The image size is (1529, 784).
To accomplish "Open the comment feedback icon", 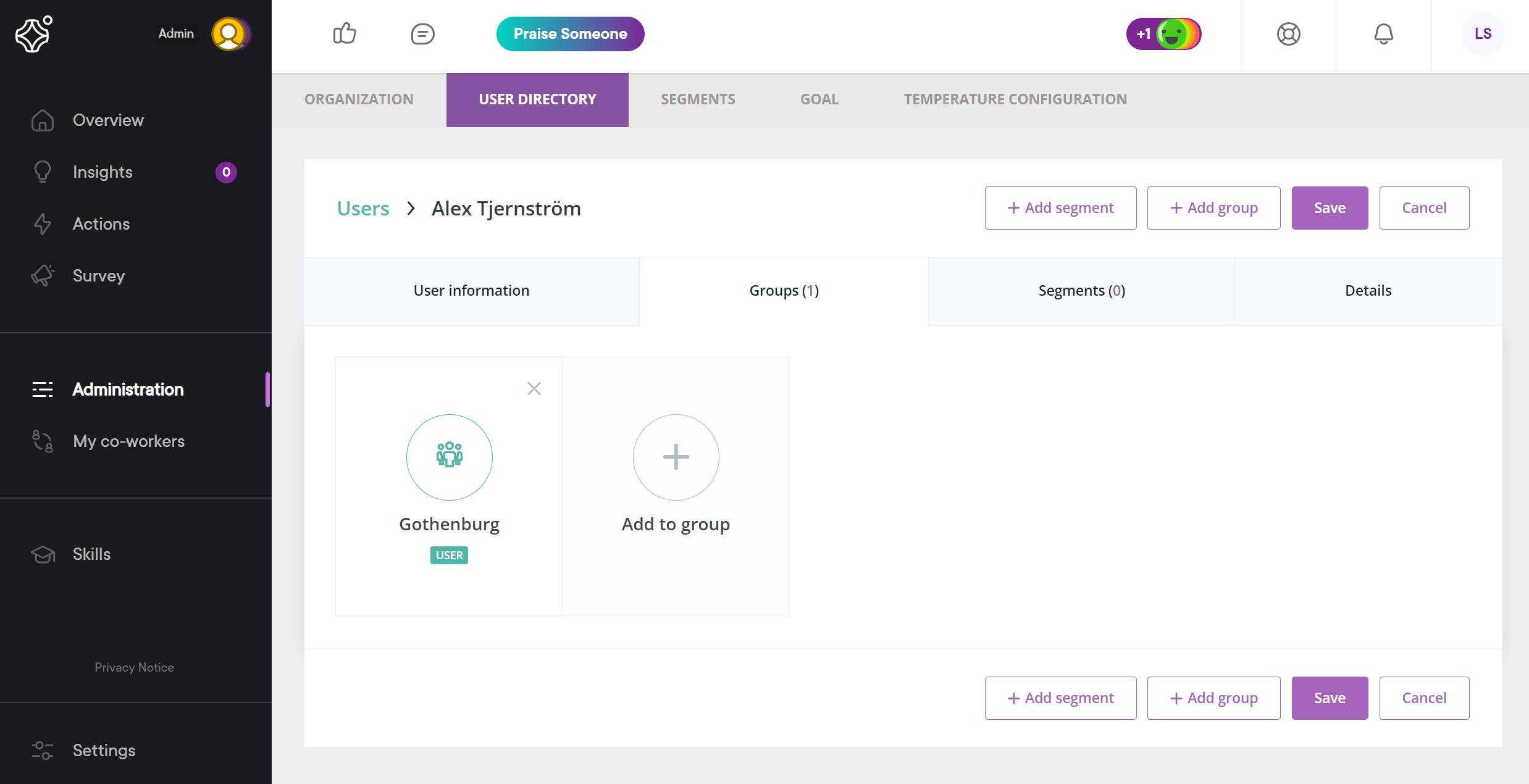I will pos(423,34).
